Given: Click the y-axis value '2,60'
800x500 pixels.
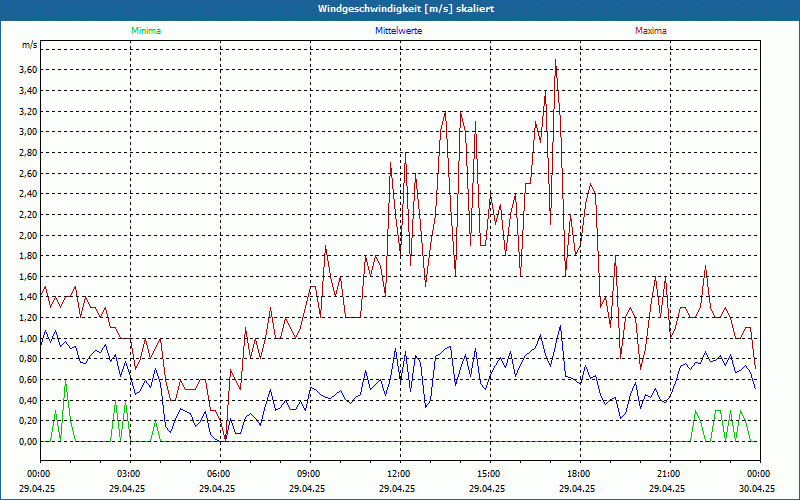Looking at the screenshot, I should 28,173.
